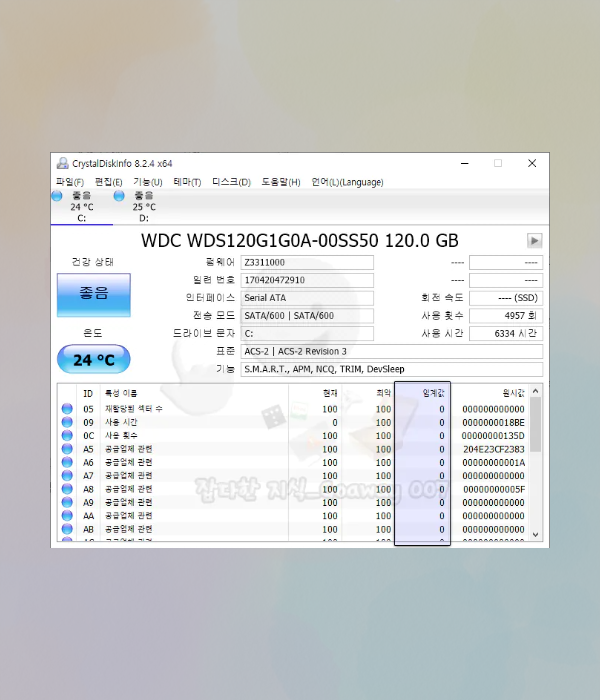Screen dimensions: 600x700
Task: Click the status circle of attribute A7
Action: (x=67, y=475)
